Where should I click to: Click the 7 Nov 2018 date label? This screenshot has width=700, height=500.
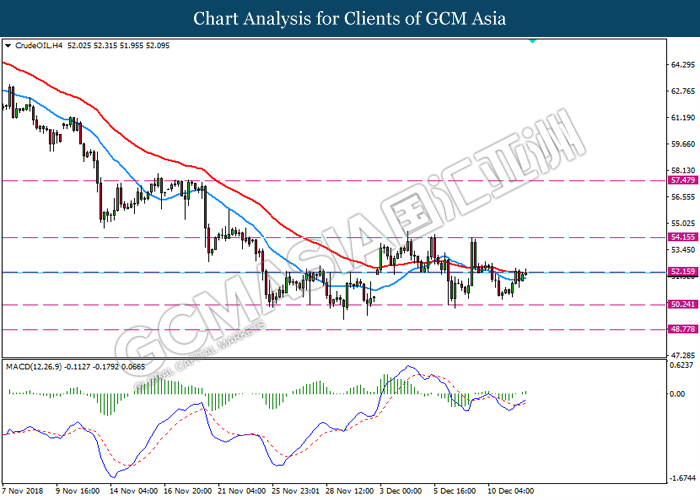click(x=23, y=491)
